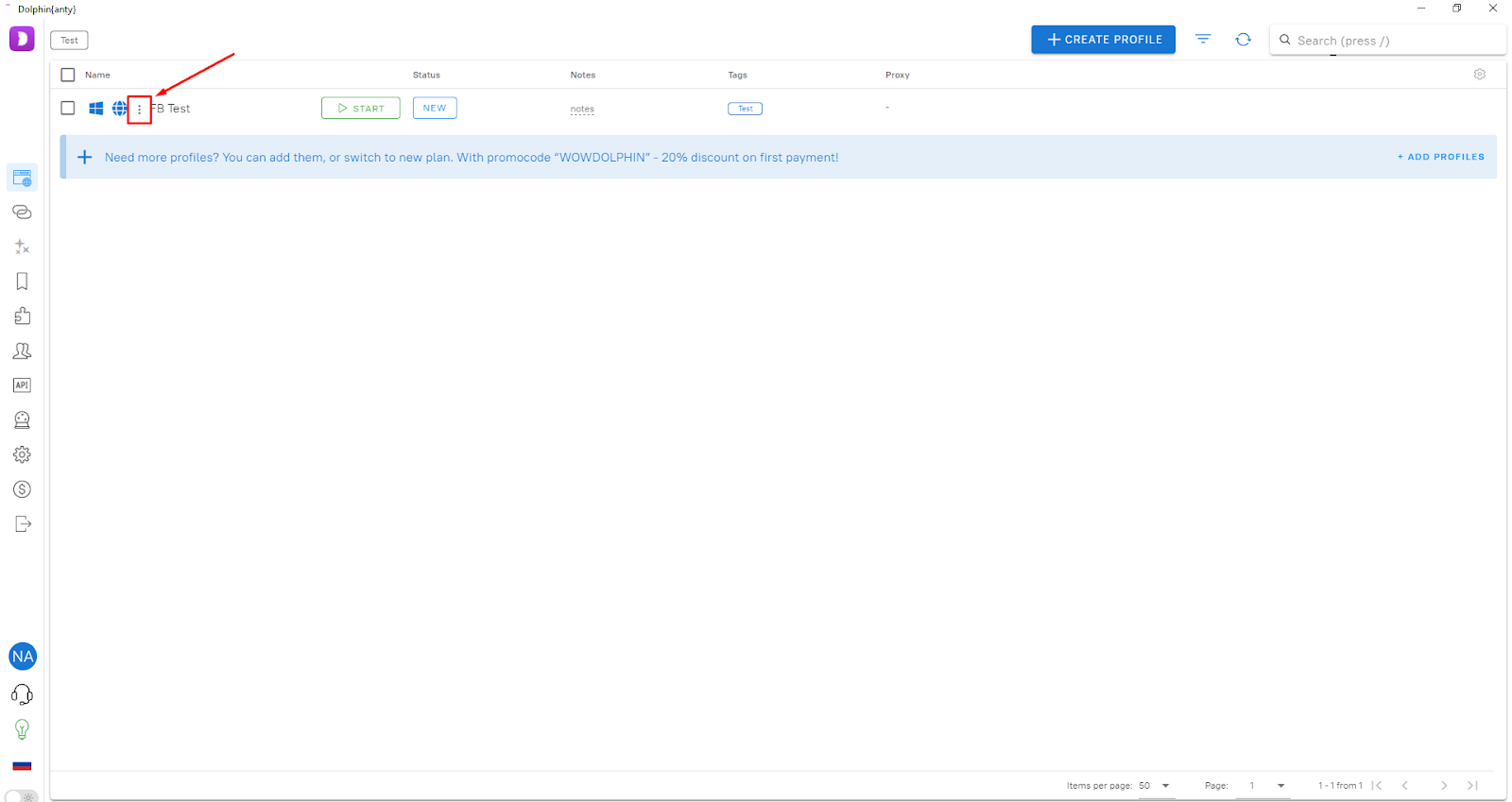The height and width of the screenshot is (802, 1512).
Task: Select the Test tag tab
Action: [x=69, y=41]
